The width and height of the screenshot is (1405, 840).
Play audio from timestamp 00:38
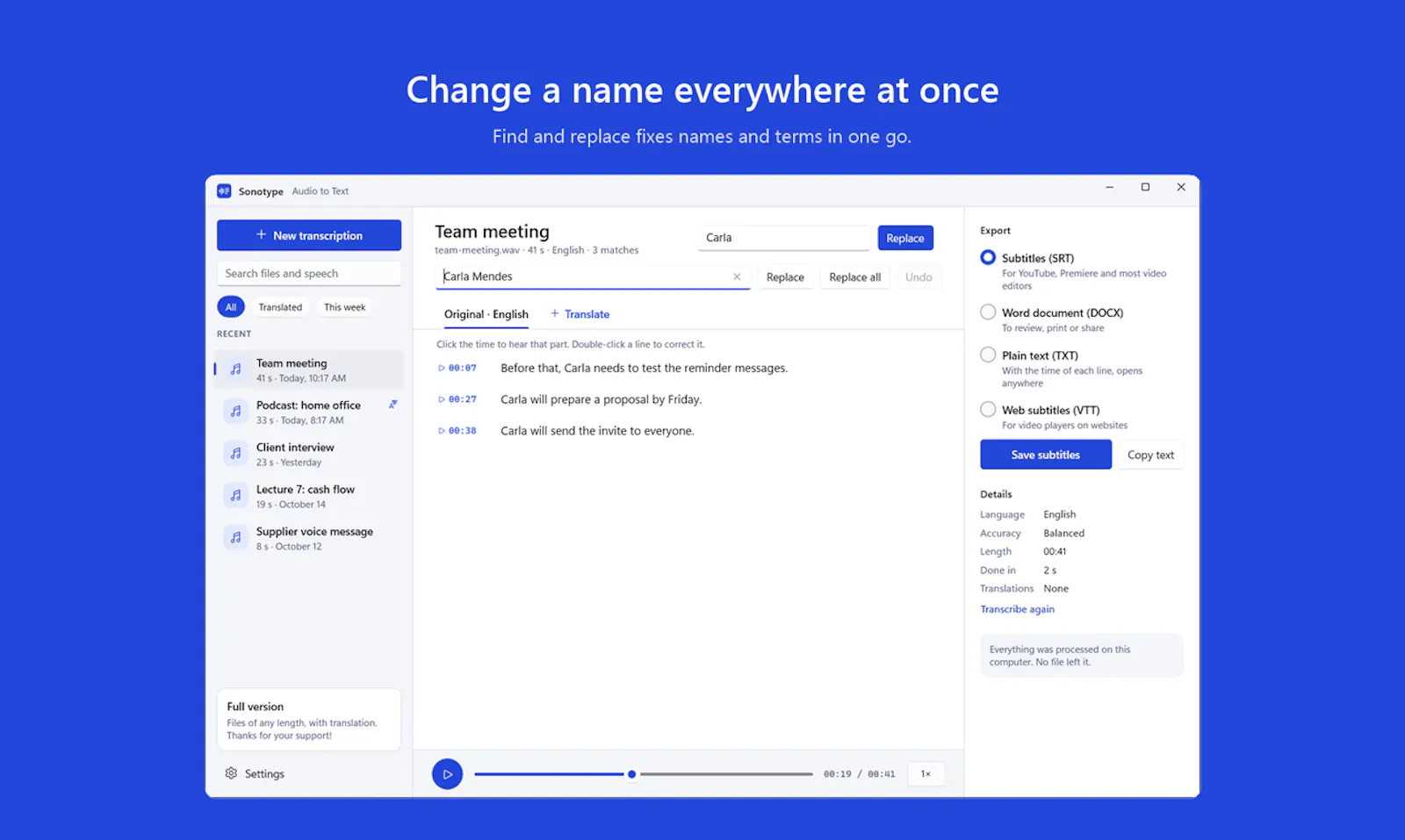click(x=458, y=431)
